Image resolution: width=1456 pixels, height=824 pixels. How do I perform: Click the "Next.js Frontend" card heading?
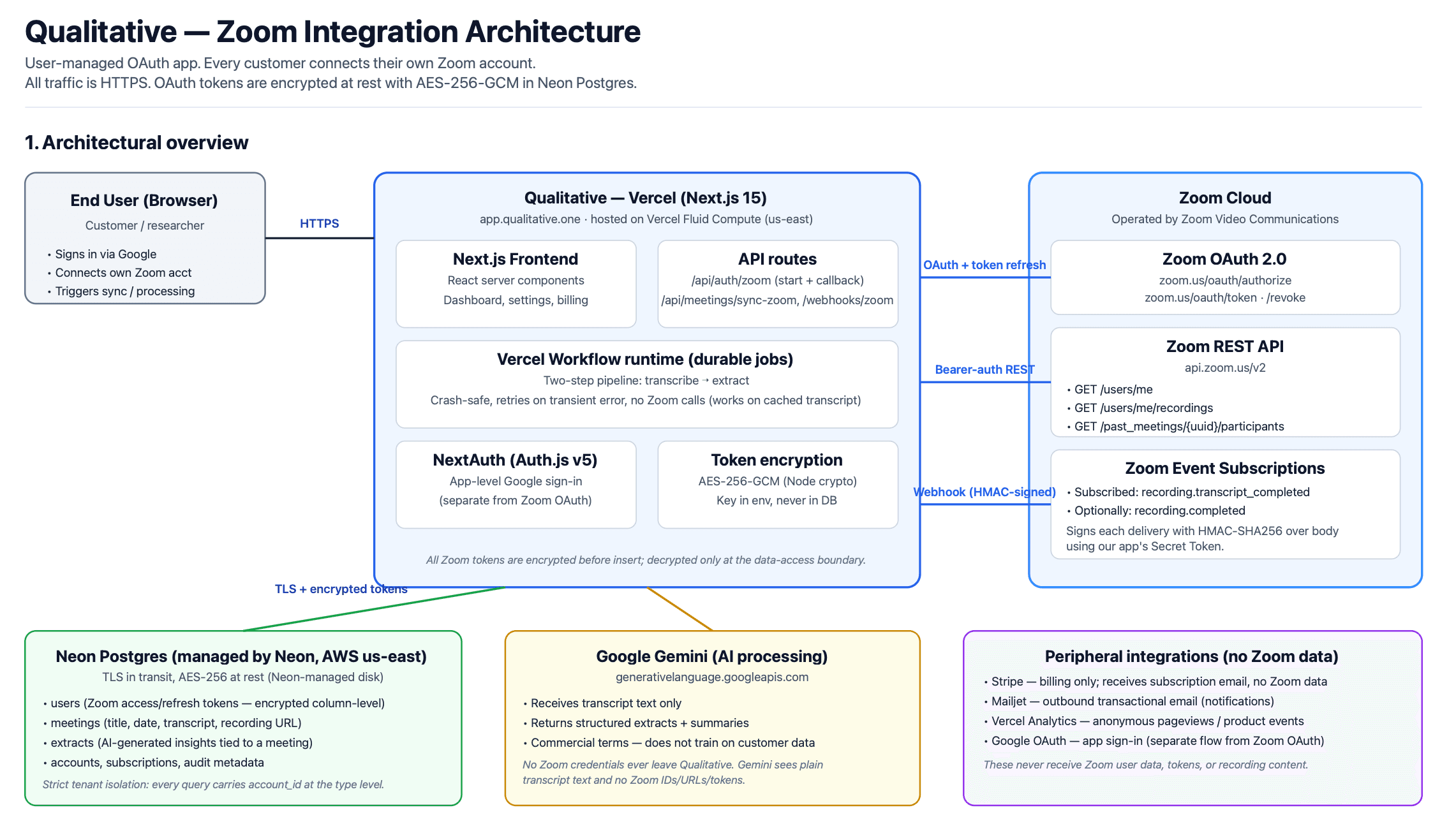[x=516, y=259]
